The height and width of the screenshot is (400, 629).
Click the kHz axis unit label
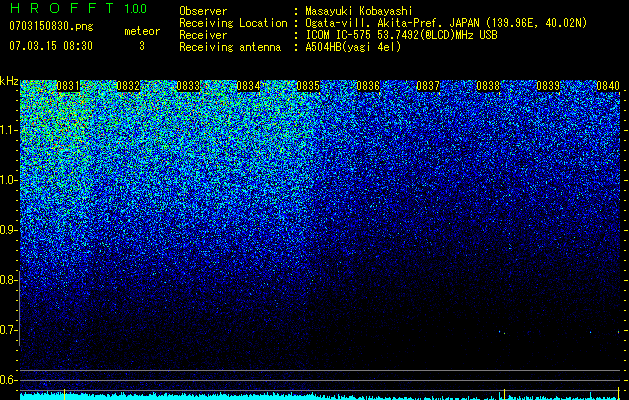point(9,81)
